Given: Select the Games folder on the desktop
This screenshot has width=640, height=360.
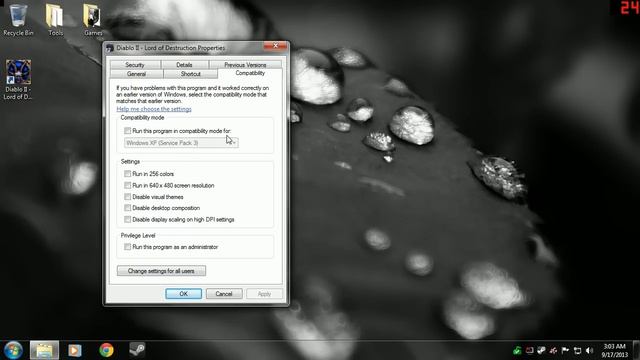Looking at the screenshot, I should pos(93,20).
